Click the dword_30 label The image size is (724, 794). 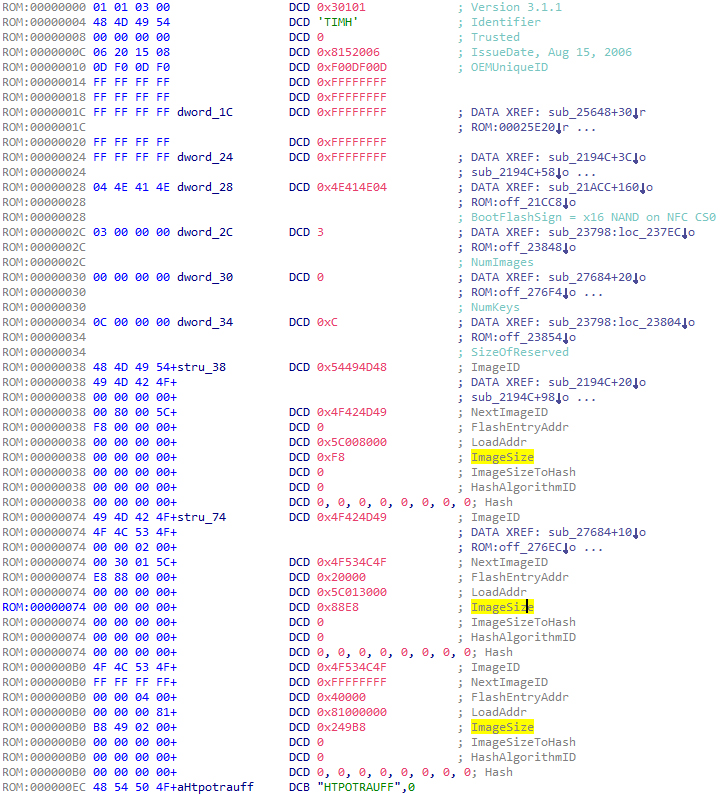tap(205, 277)
